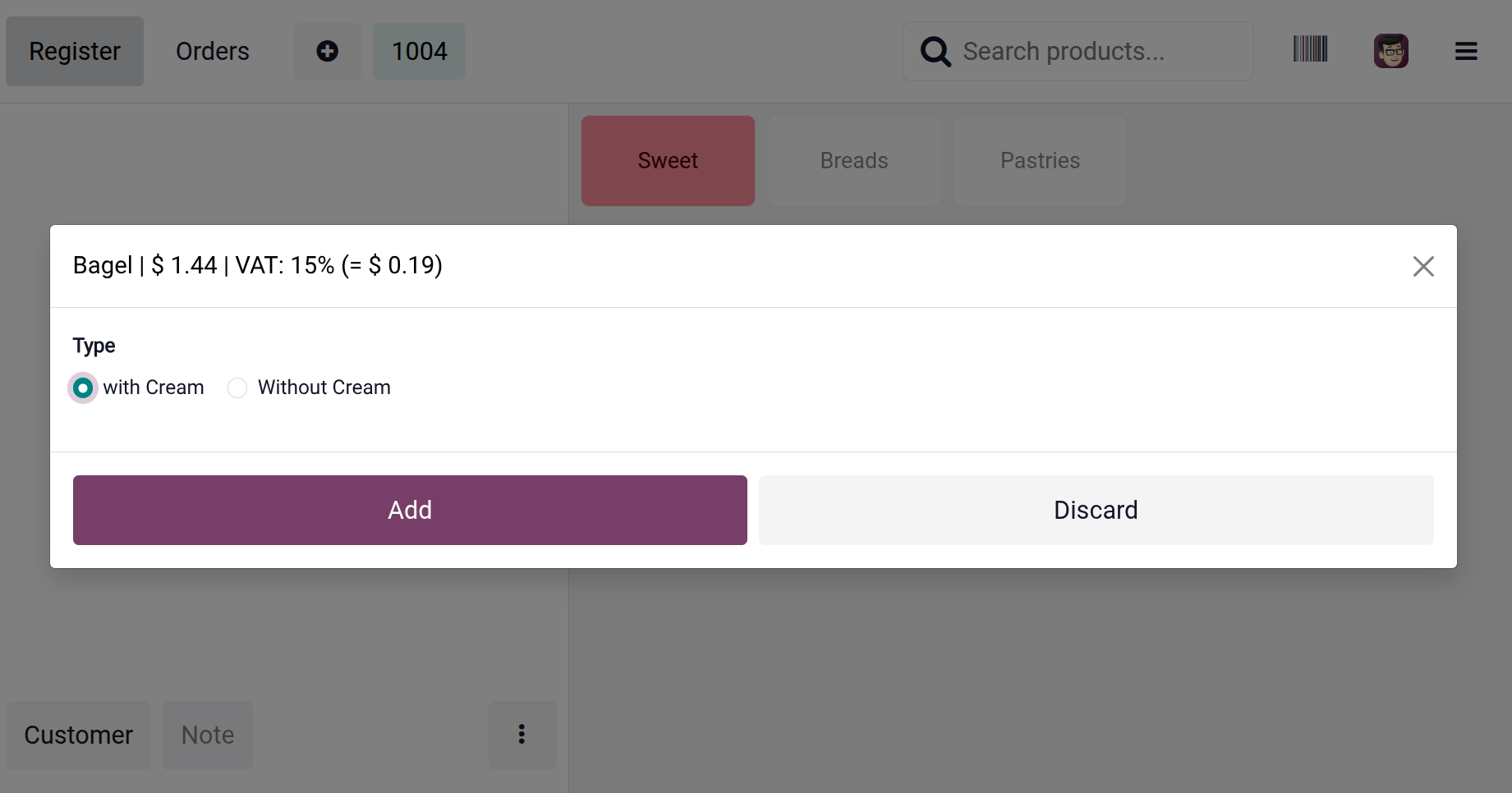The height and width of the screenshot is (793, 1512).
Task: Select the "with Cream" radio option
Action: coord(83,387)
